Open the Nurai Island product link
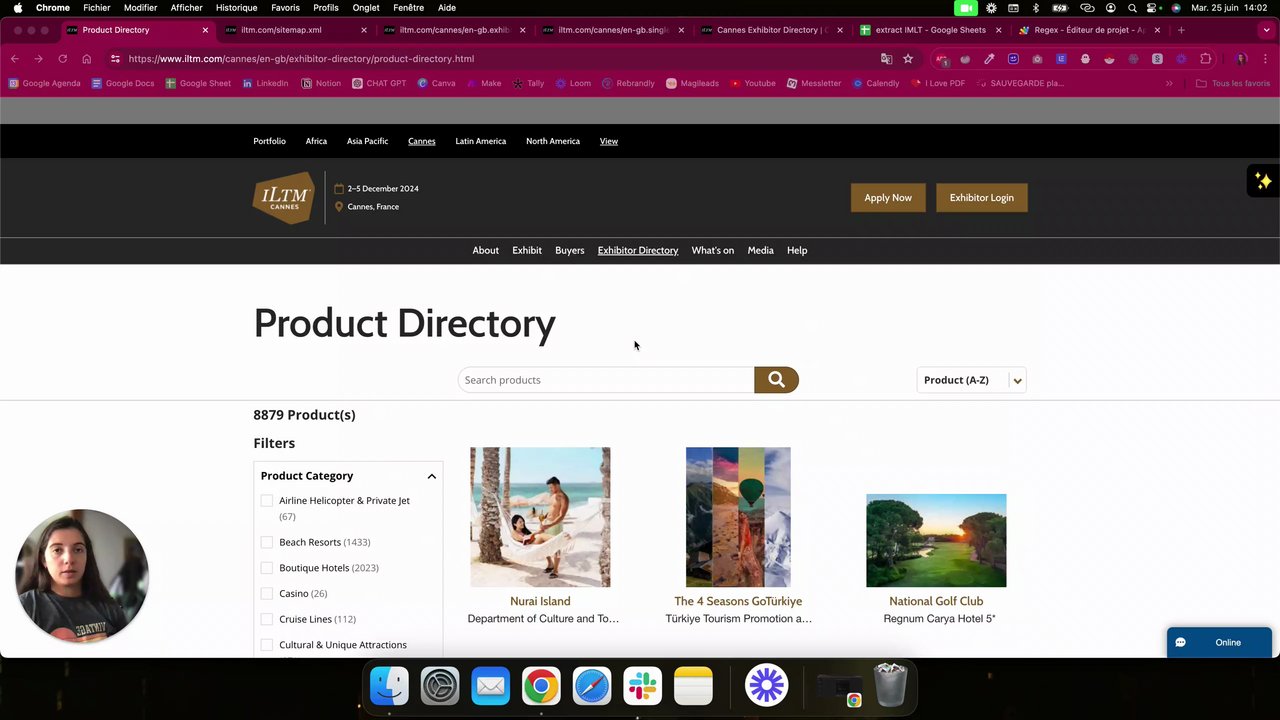Image resolution: width=1280 pixels, height=720 pixels. 540,601
